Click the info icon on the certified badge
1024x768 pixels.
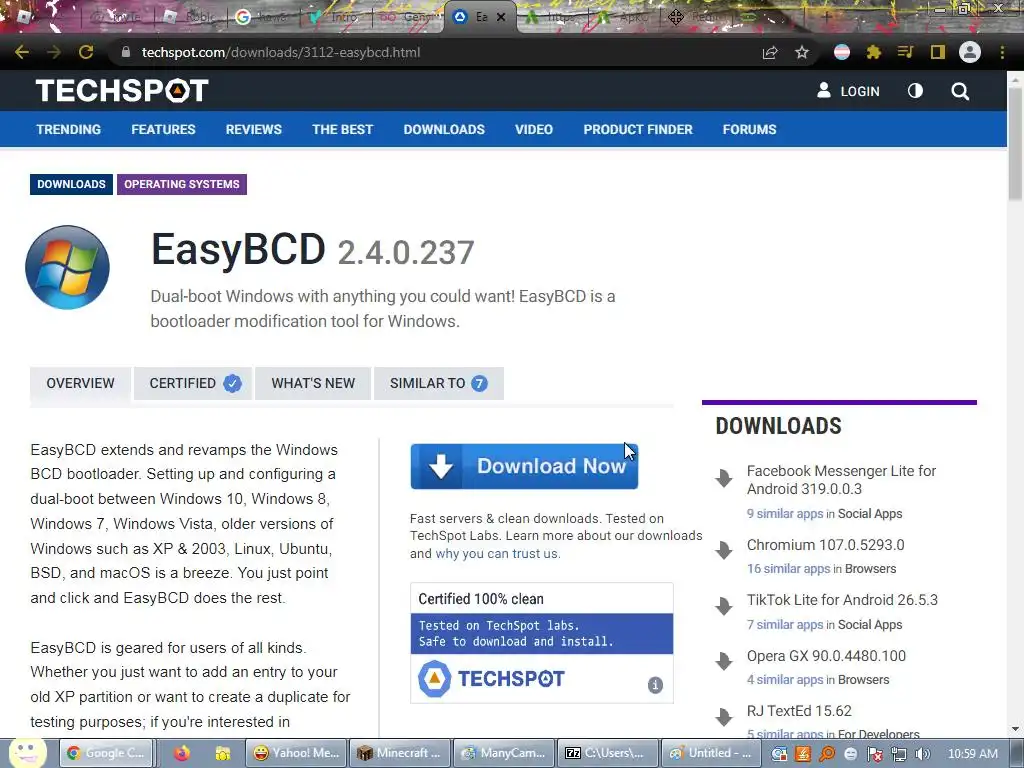coord(655,684)
